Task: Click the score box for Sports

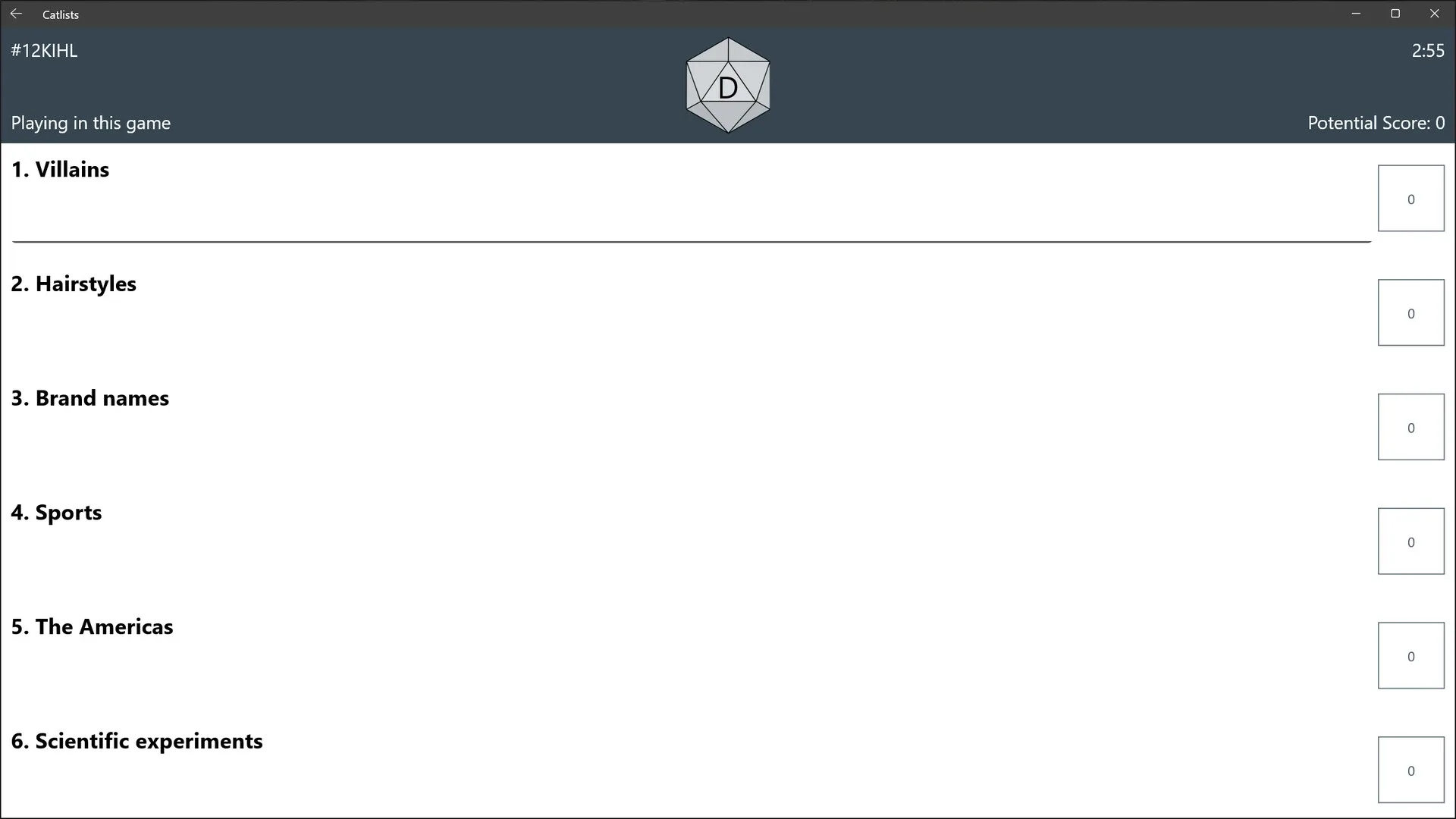Action: tap(1410, 541)
